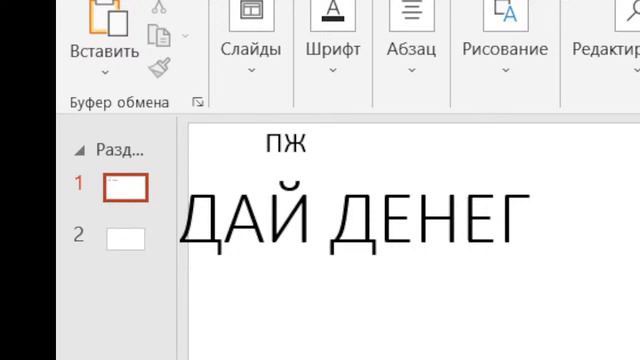The height and width of the screenshot is (360, 640).
Task: Click the Шрифт font icon
Action: 333,15
